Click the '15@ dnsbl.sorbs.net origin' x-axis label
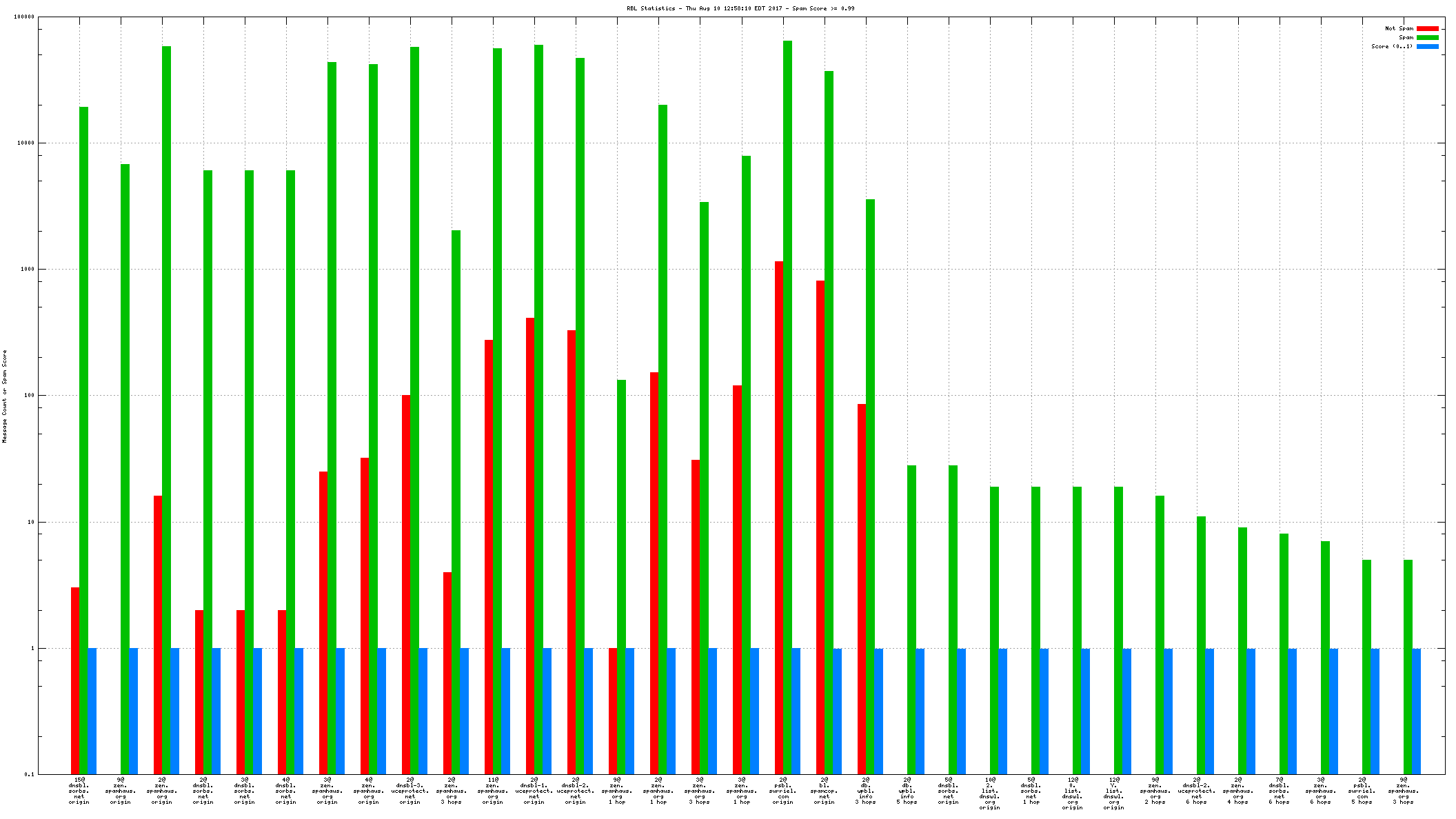Viewport: 1456px width, 819px height. pos(79,791)
